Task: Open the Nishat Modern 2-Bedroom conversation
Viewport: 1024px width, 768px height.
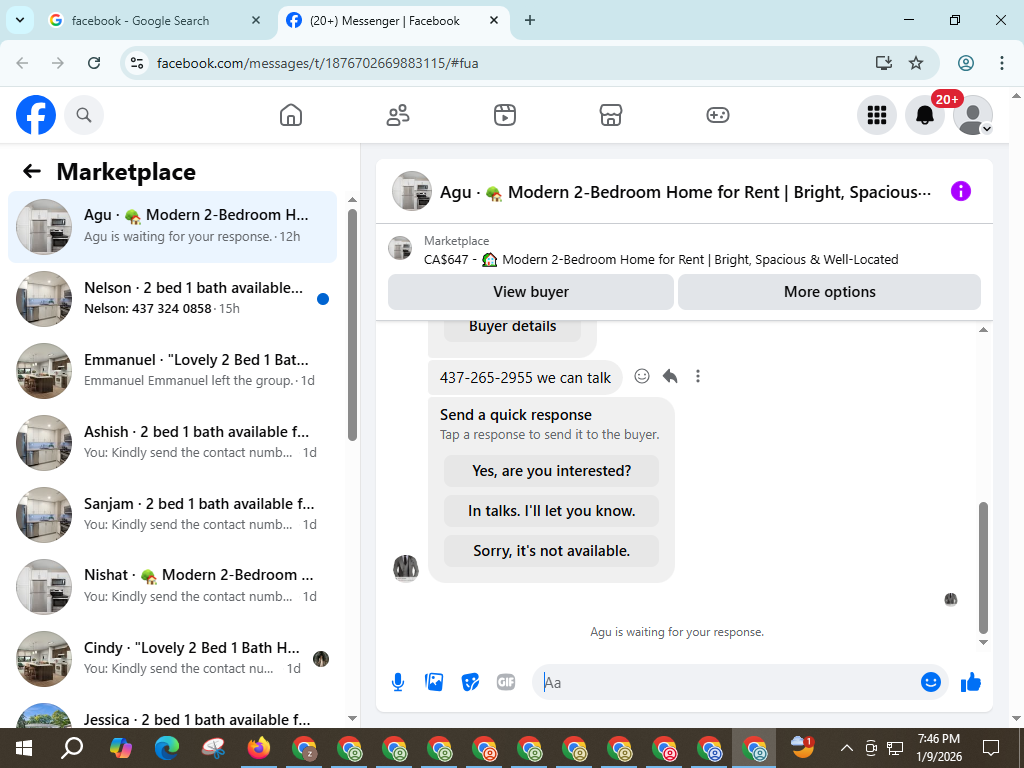Action: tap(172, 586)
